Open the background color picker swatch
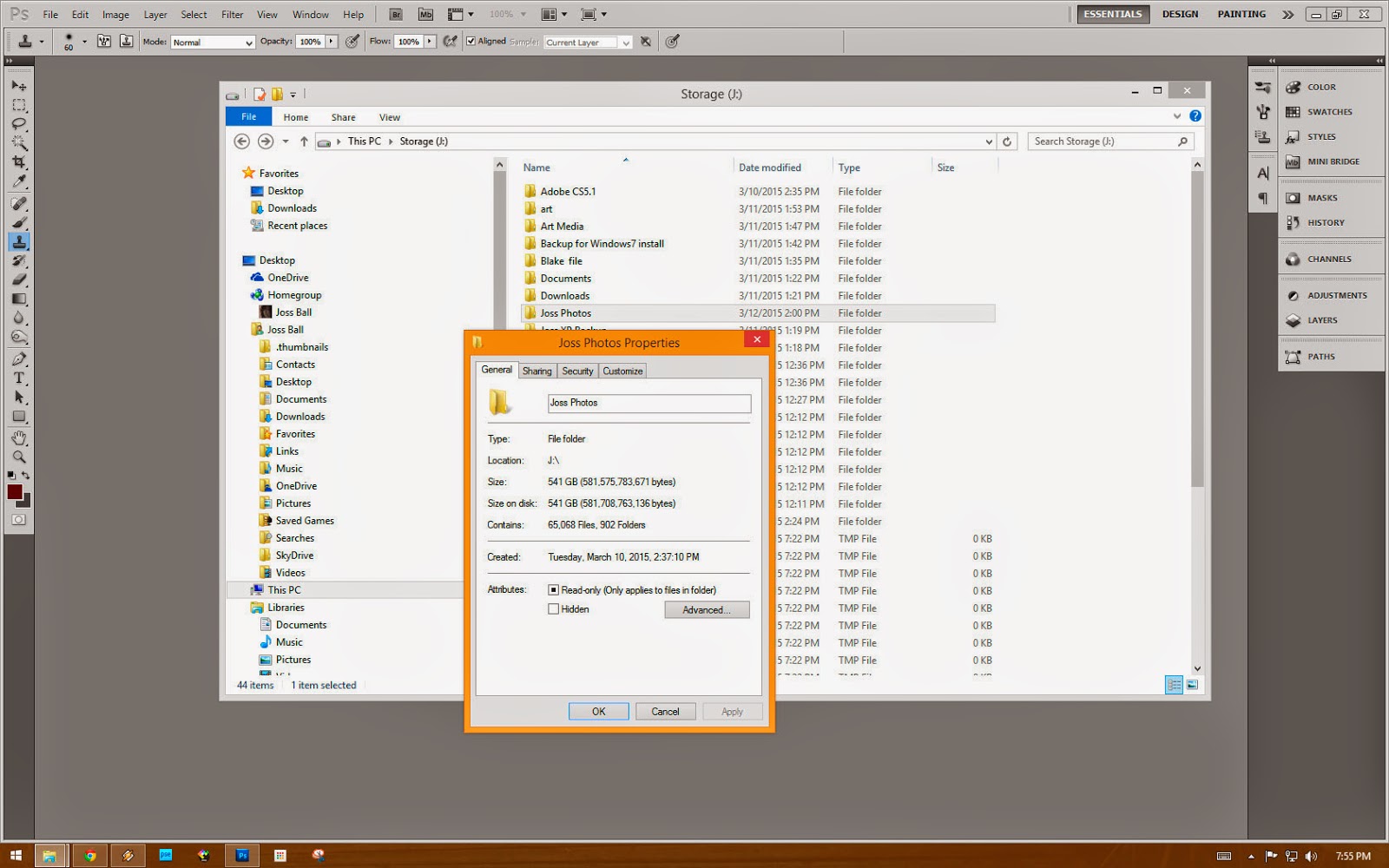Screen dimensions: 1389x868 pos(26,503)
